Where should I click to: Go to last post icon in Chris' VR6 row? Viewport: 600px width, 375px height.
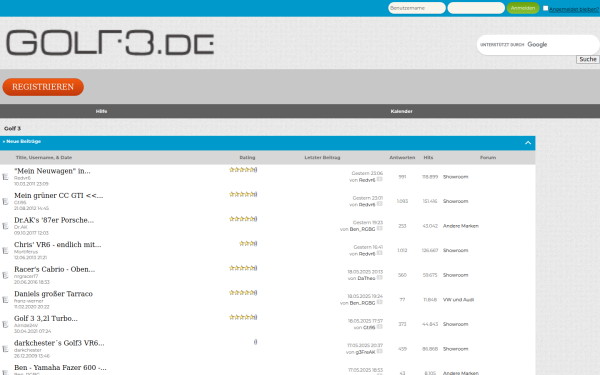click(x=380, y=253)
